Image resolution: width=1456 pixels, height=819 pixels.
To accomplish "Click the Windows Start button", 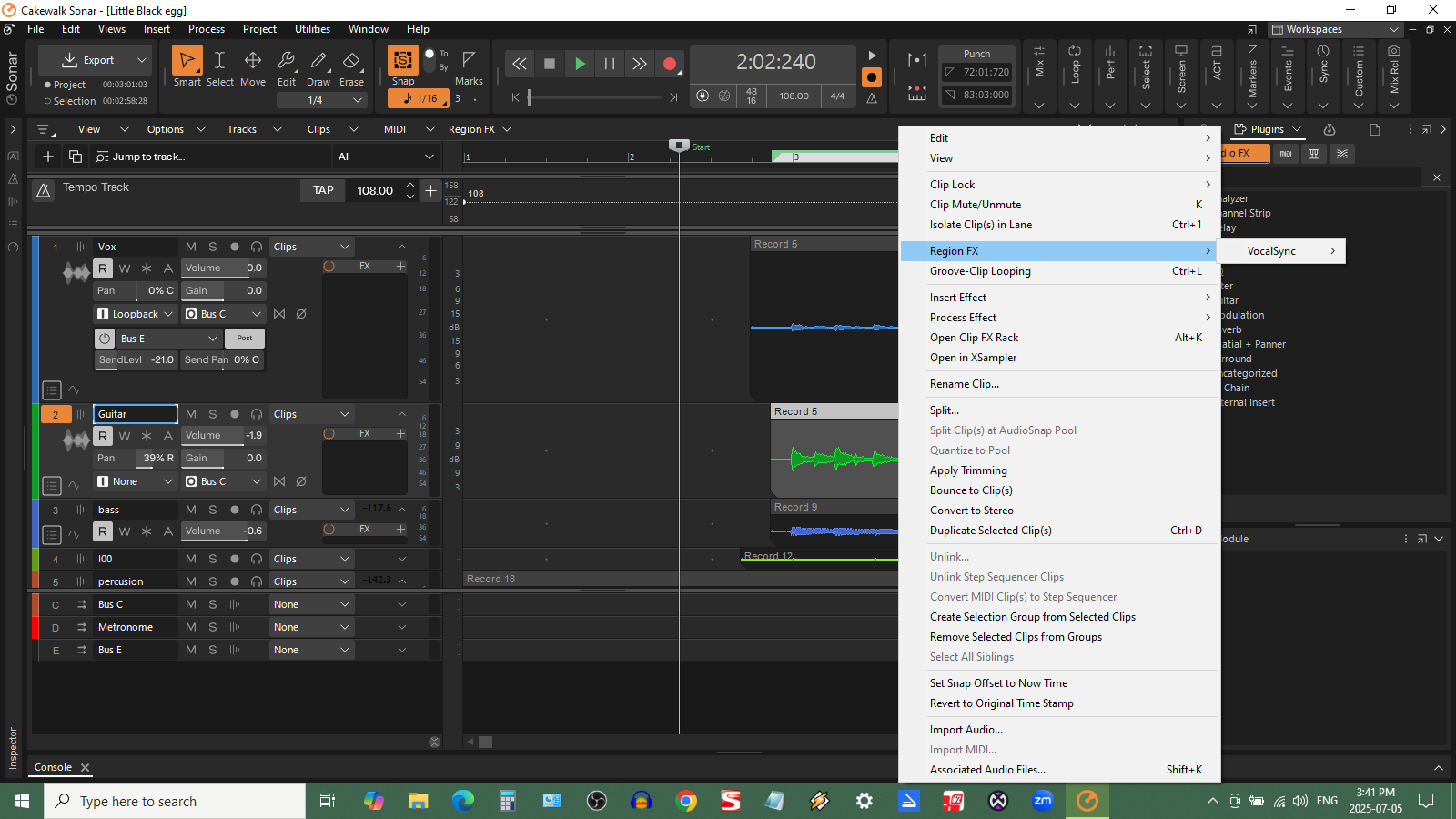I will tap(22, 801).
